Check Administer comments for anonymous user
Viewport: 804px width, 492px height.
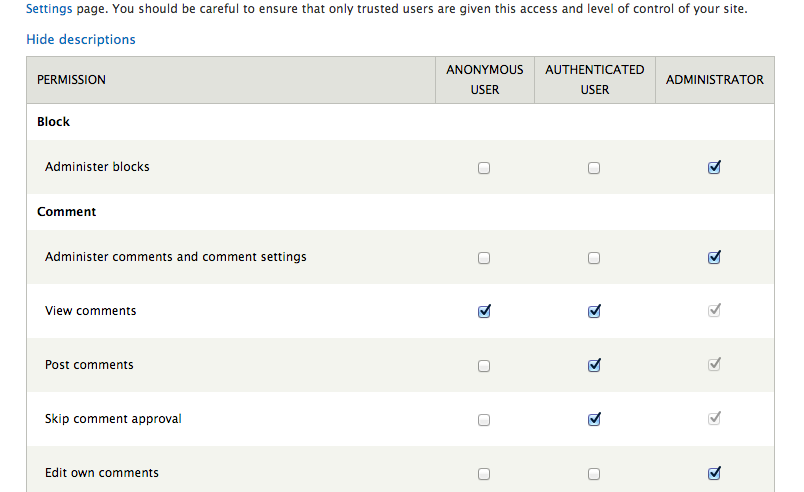pyautogui.click(x=484, y=258)
